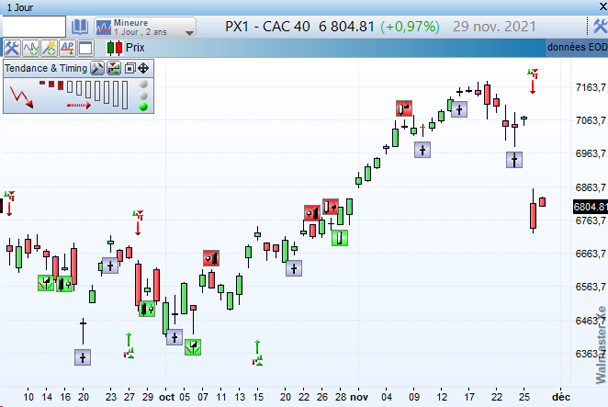
Task: Click the 1 Jour window title
Action: (x=20, y=7)
